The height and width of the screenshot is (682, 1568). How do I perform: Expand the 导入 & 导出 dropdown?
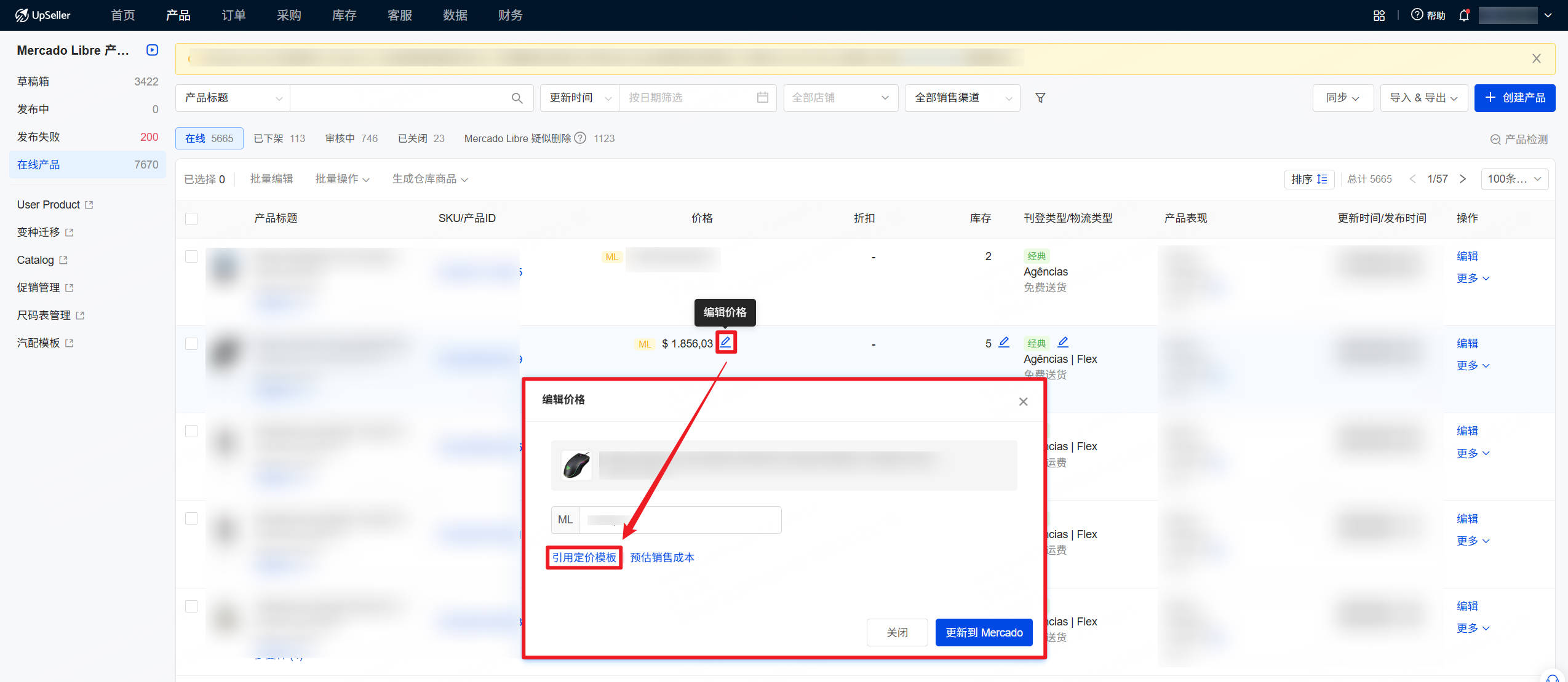tap(1423, 98)
